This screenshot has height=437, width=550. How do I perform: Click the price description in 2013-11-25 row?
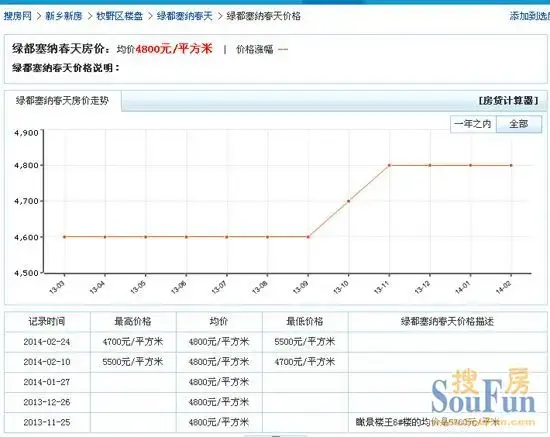coord(427,422)
